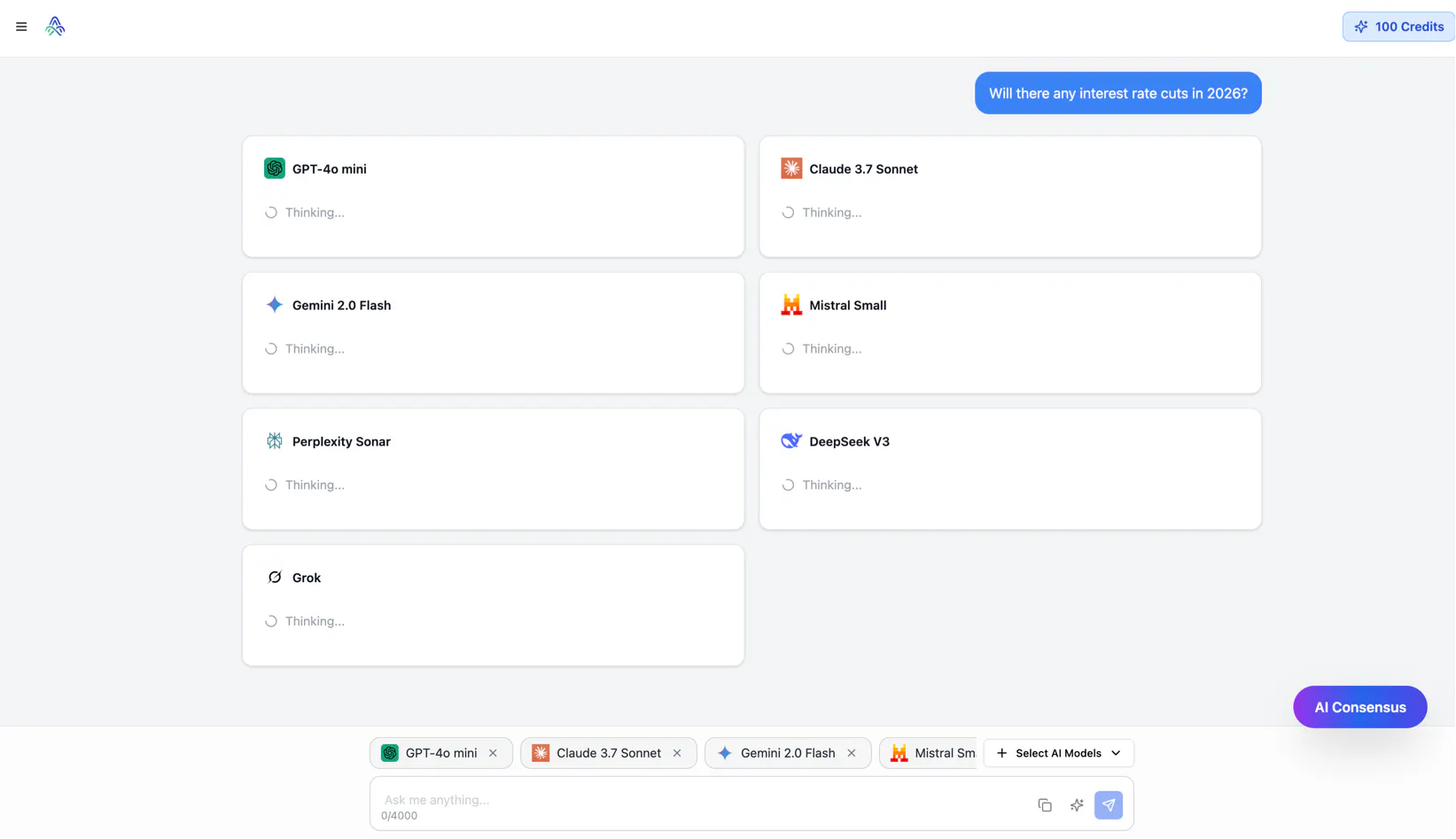Open the 100 Credits badge
Image resolution: width=1456 pixels, height=839 pixels.
coord(1398,27)
